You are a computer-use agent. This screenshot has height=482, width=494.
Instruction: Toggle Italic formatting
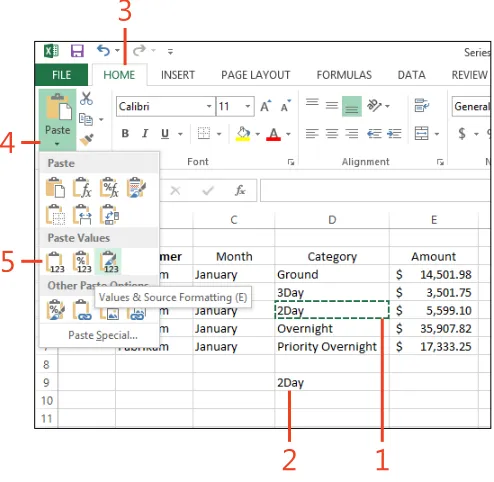pos(145,134)
